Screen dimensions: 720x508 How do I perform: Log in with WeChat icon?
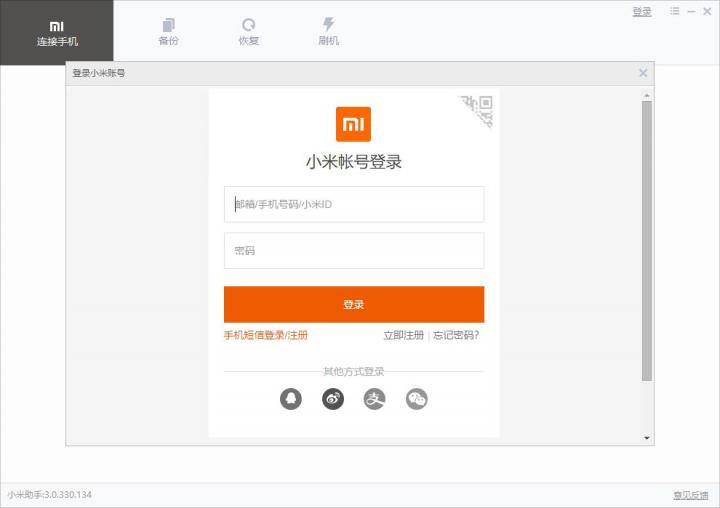click(416, 399)
